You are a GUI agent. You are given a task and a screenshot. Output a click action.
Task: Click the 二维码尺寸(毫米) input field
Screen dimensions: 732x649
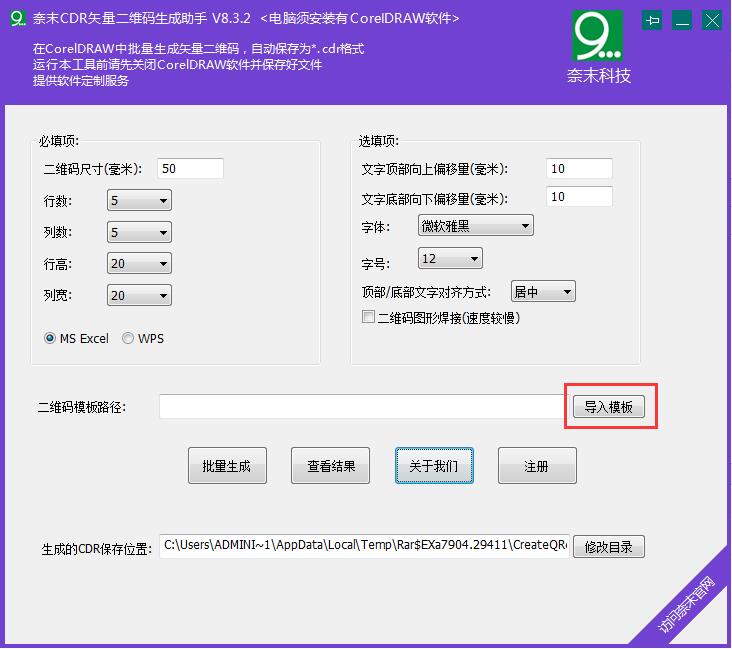tap(190, 169)
